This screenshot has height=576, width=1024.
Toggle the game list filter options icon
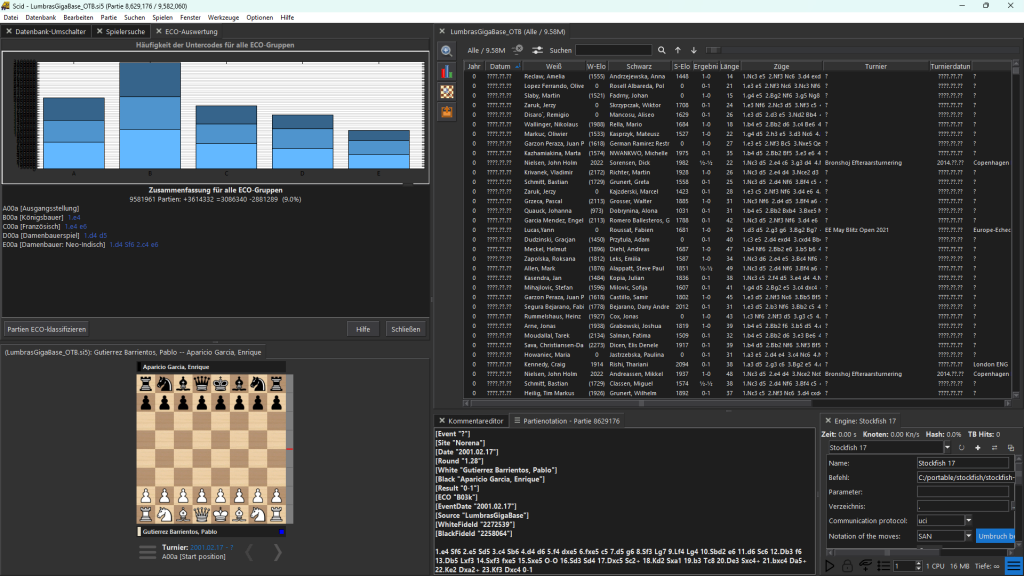pos(538,50)
